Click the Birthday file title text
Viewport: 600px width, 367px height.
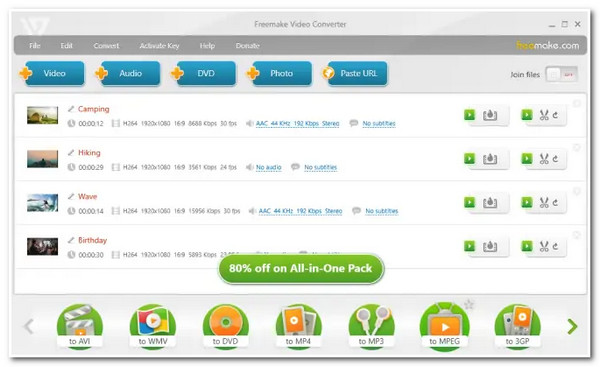[x=92, y=240]
